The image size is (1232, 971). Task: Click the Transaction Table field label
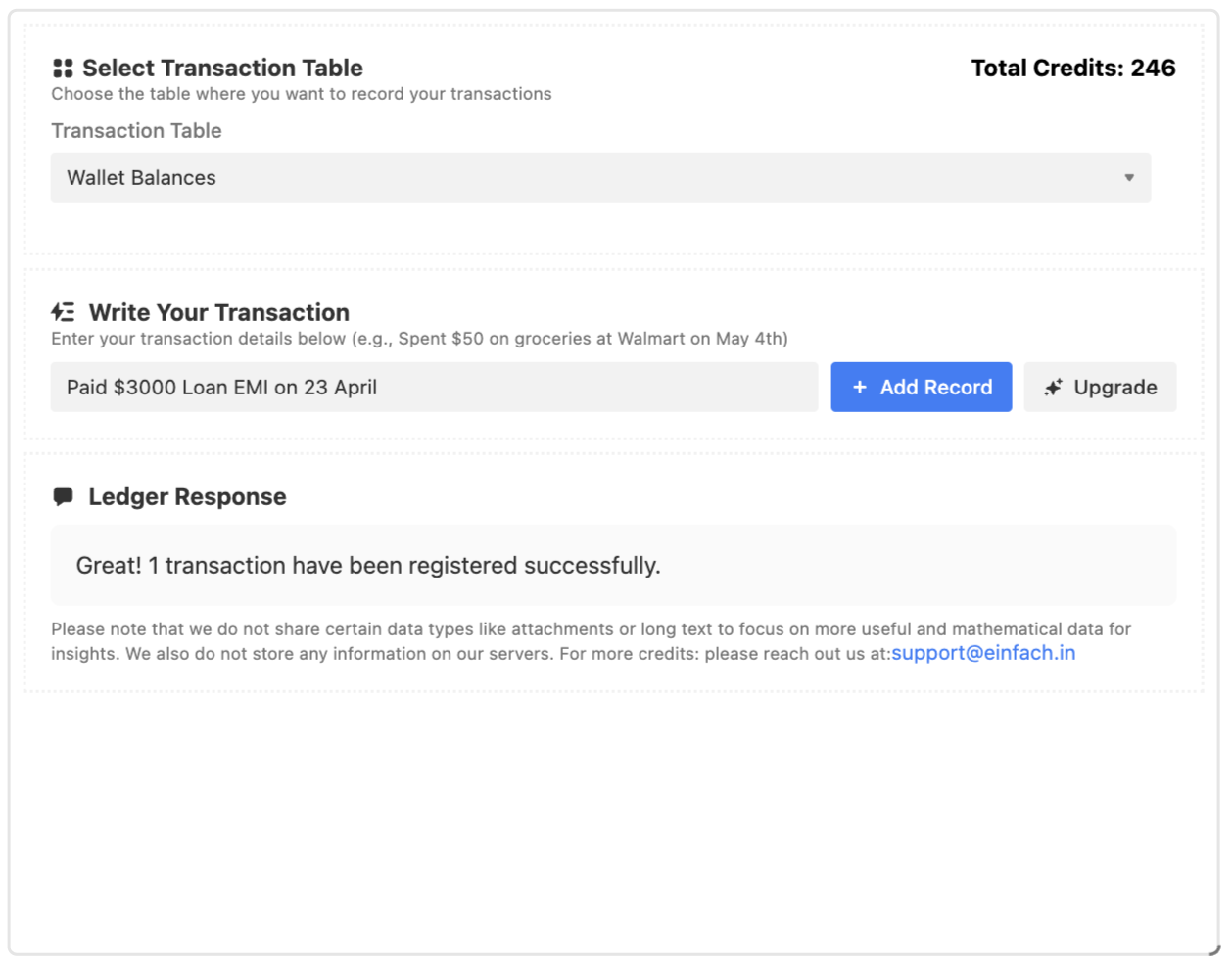point(136,131)
